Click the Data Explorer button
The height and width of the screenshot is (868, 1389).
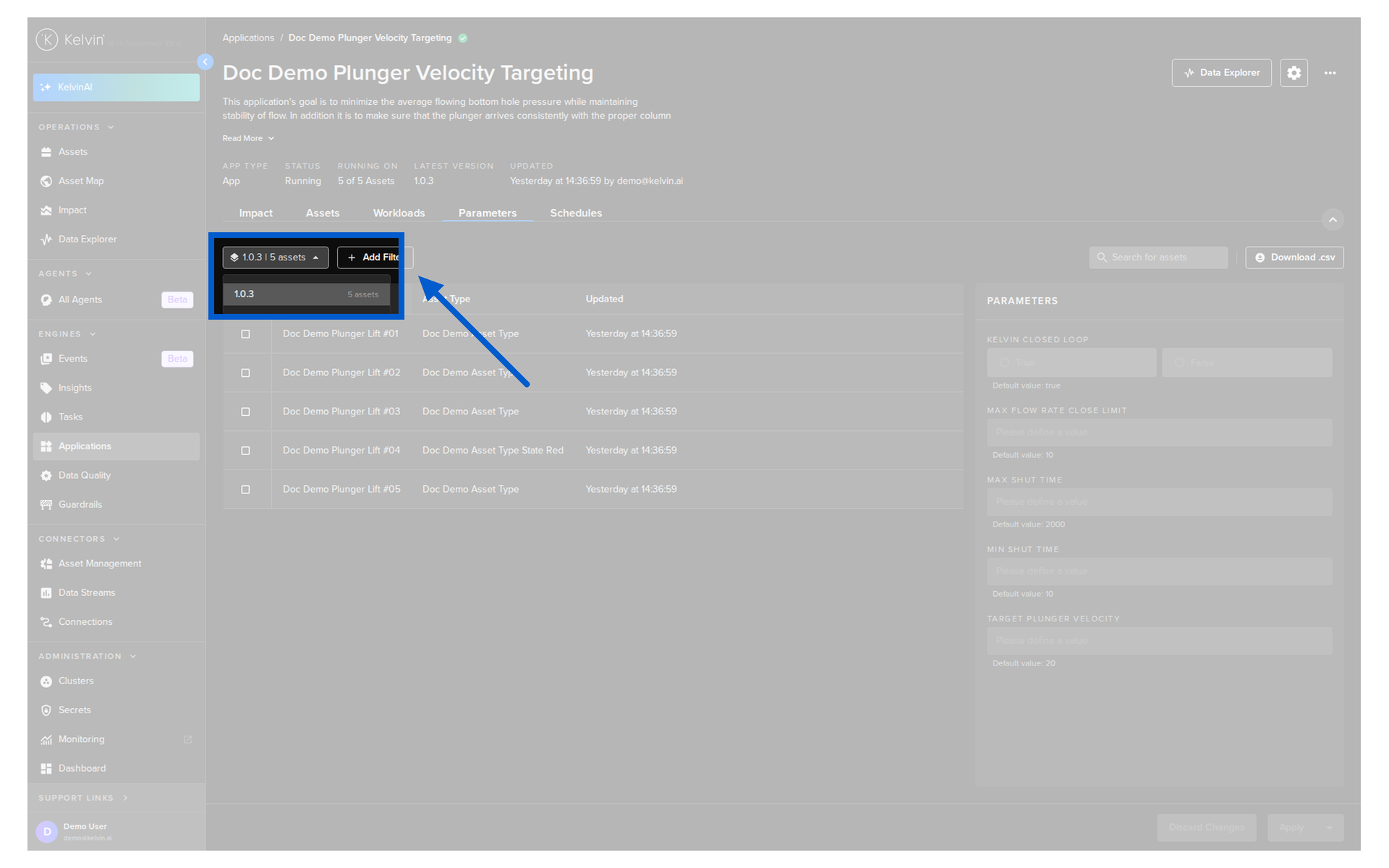pyautogui.click(x=1221, y=73)
